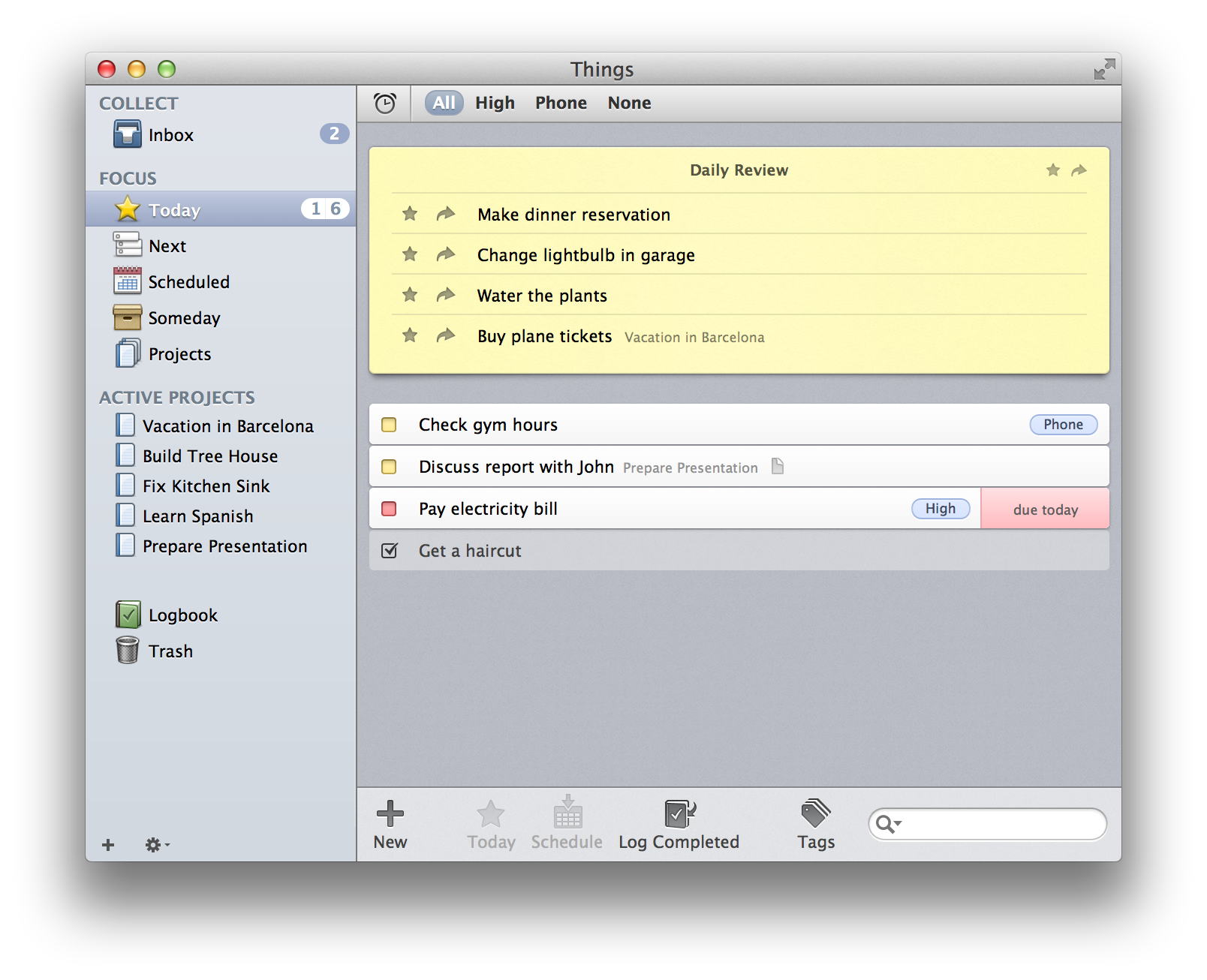1207x980 pixels.
Task: Open the Scheduled calendar icon
Action: pyautogui.click(x=127, y=281)
